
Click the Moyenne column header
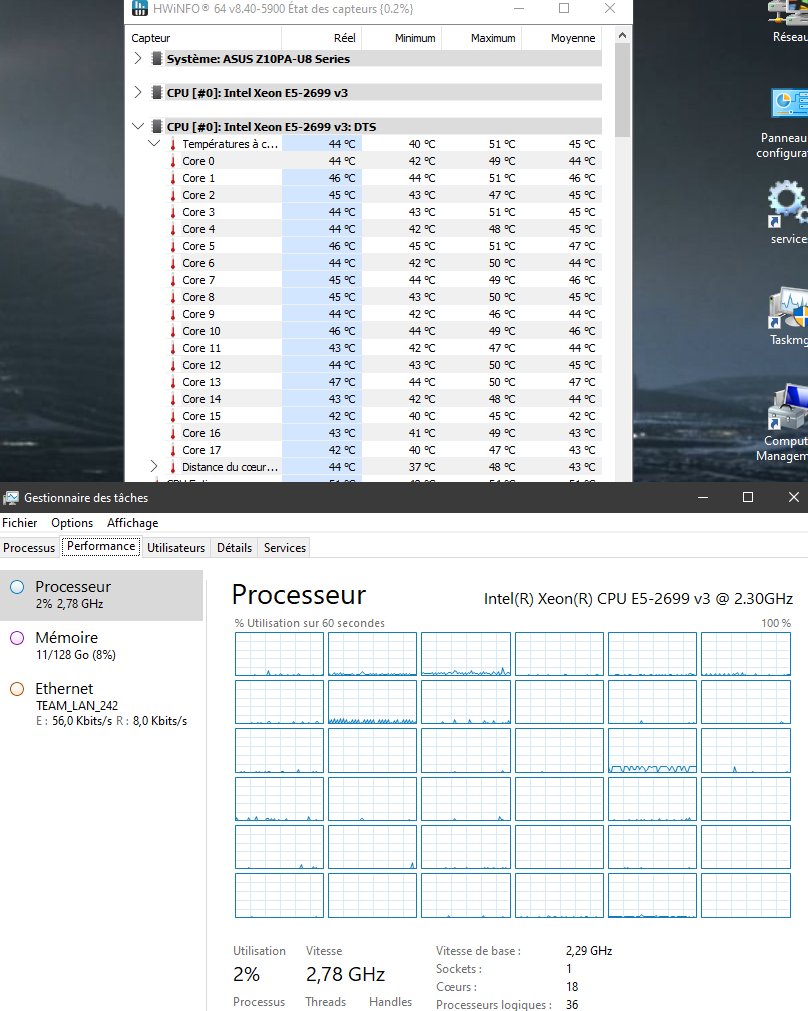561,38
